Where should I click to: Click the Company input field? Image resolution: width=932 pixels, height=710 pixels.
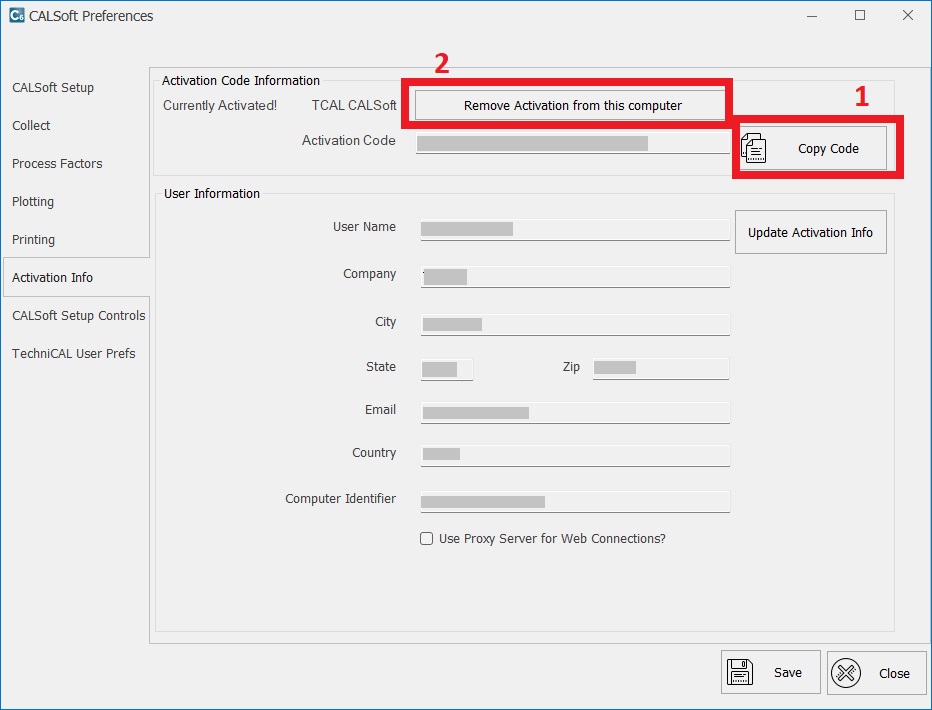tap(575, 277)
